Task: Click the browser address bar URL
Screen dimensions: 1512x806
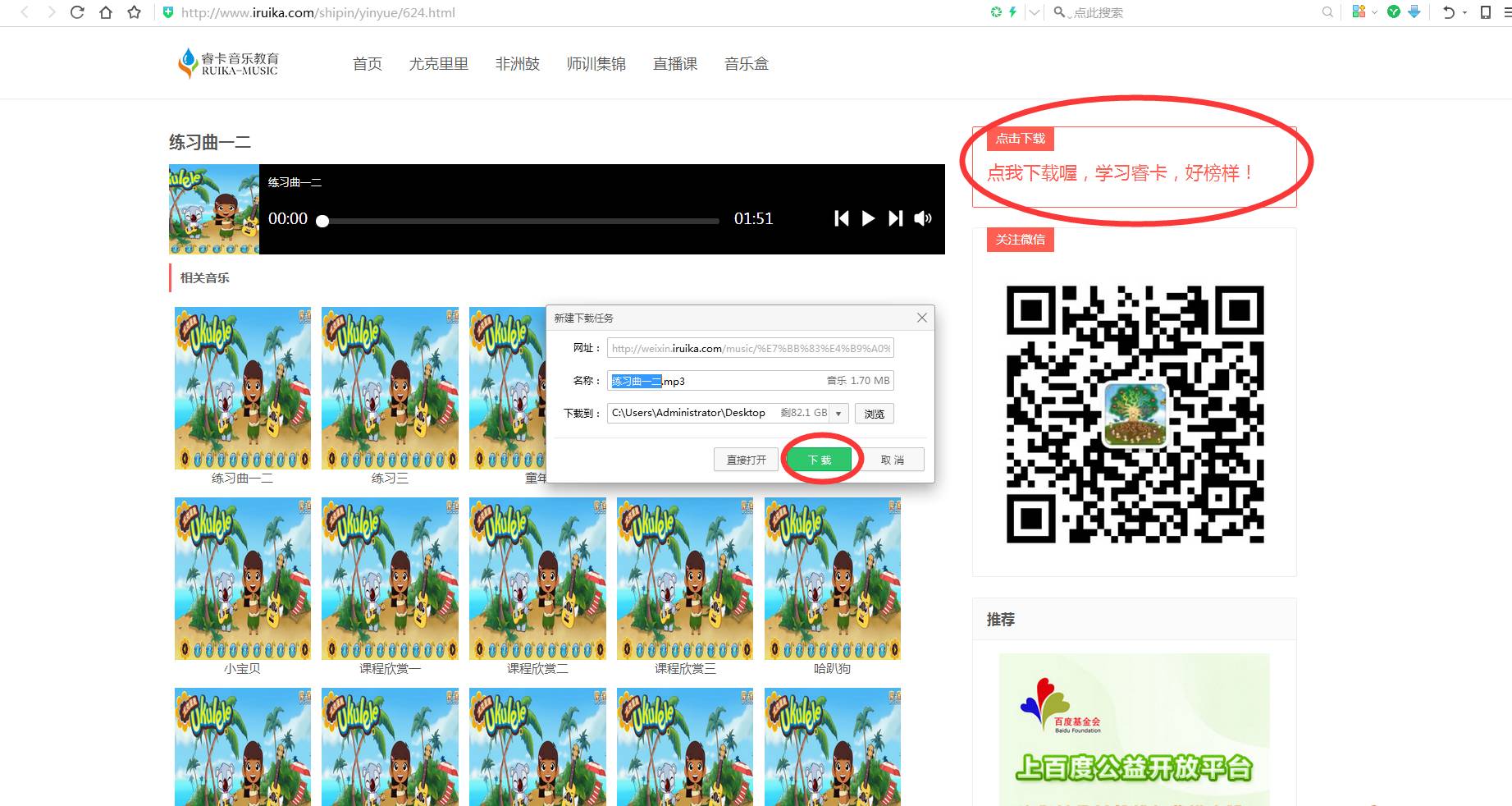Action: click(318, 12)
